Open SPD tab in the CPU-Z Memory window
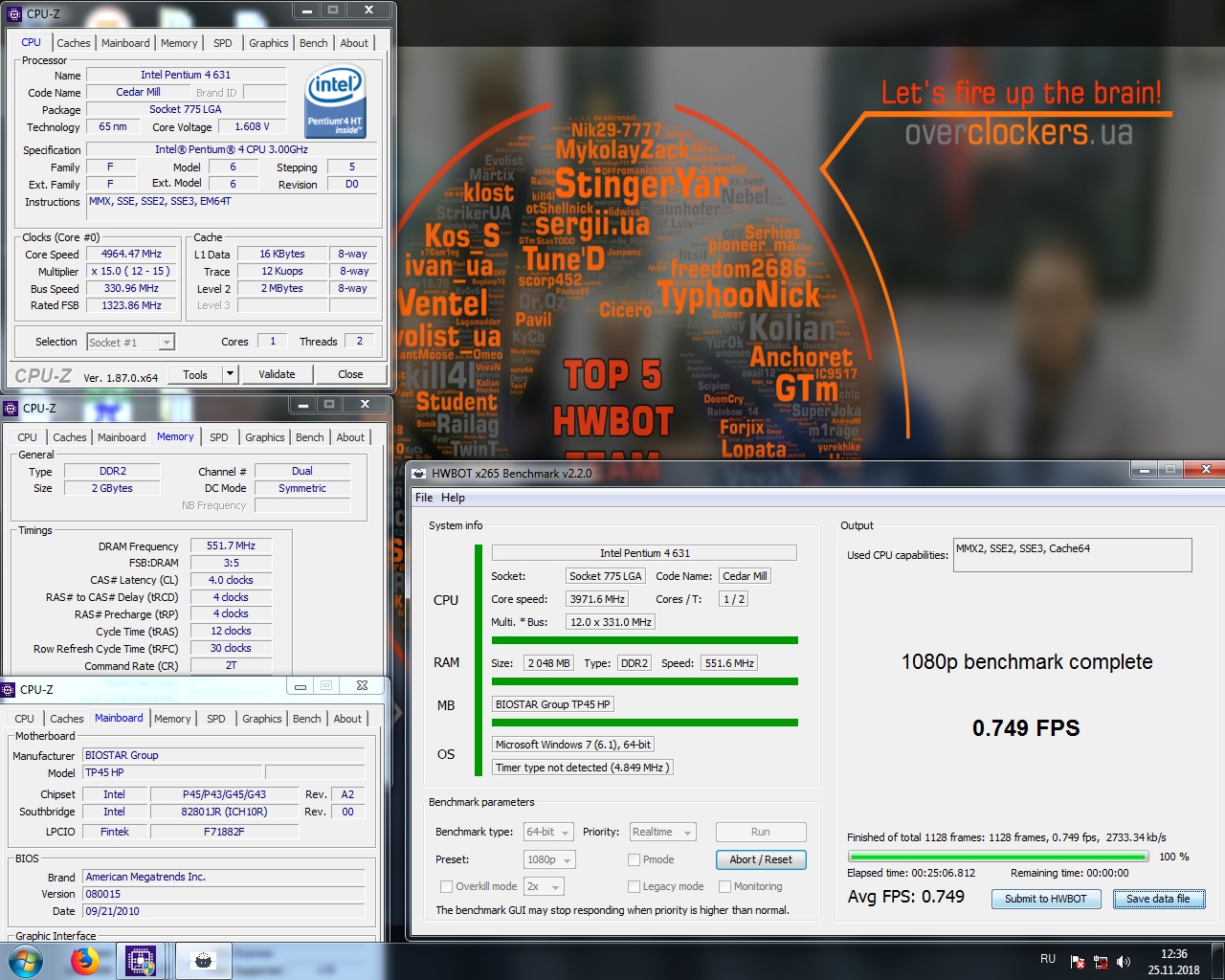The width and height of the screenshot is (1225, 980). point(219,437)
